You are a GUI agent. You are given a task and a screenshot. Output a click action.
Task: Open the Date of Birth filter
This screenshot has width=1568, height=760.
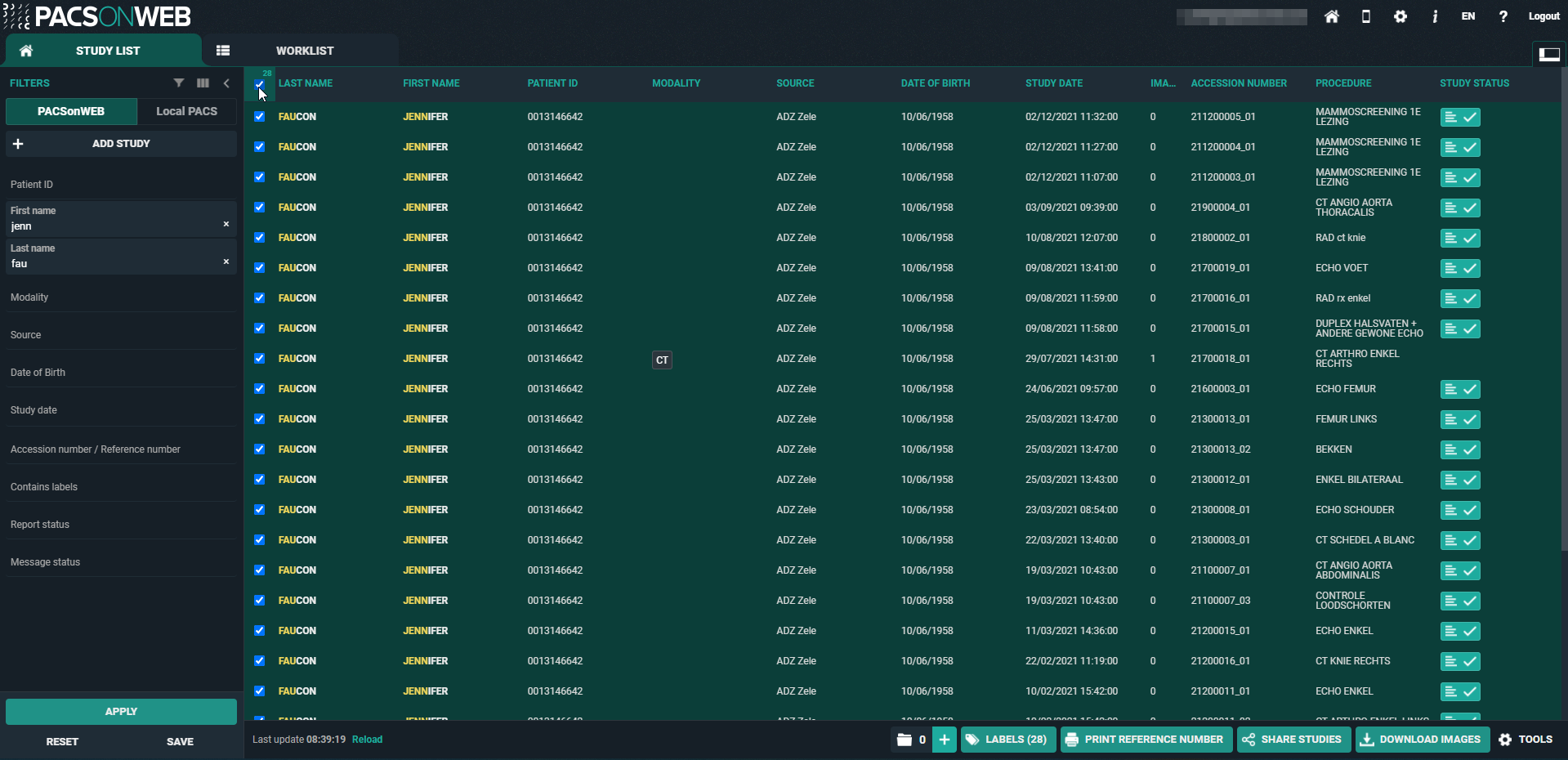[x=121, y=372]
